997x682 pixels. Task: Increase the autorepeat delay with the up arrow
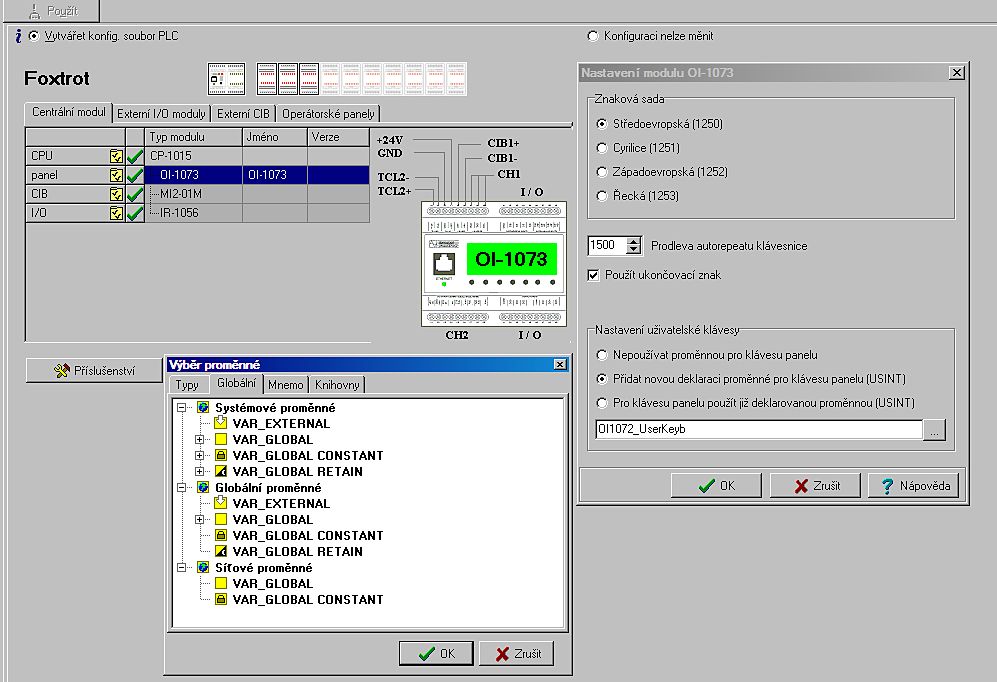click(x=633, y=241)
